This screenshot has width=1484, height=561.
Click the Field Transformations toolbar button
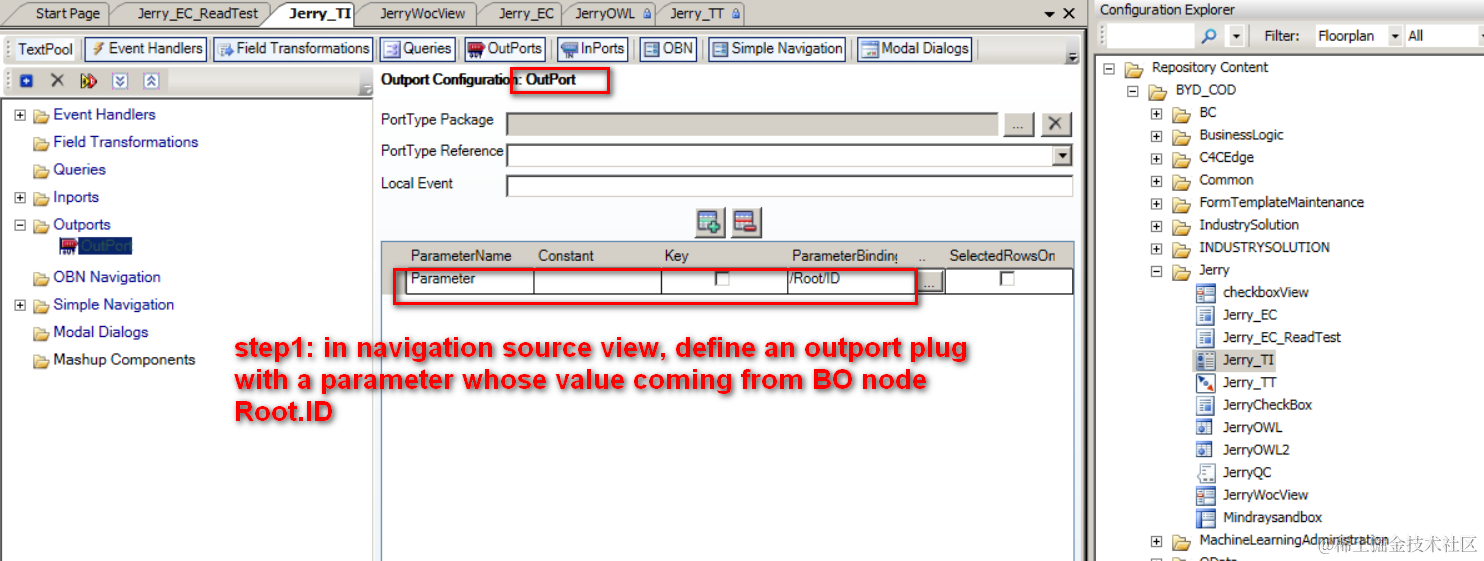point(293,48)
